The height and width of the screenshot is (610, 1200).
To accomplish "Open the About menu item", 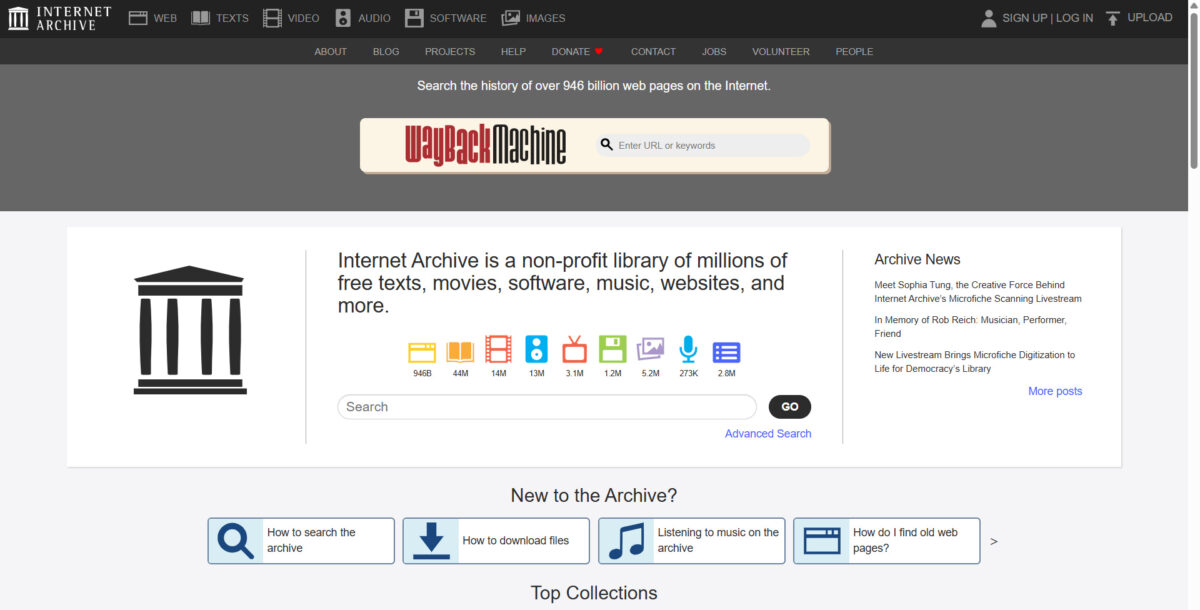I will click(x=330, y=51).
